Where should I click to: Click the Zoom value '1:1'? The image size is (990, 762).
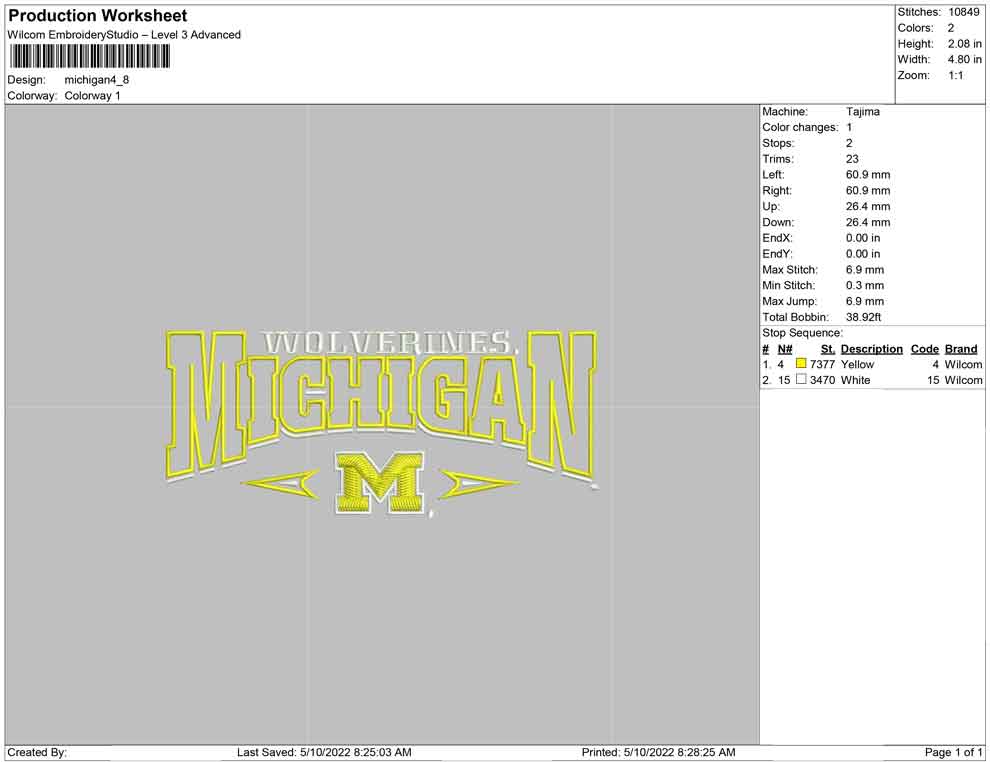click(x=955, y=75)
